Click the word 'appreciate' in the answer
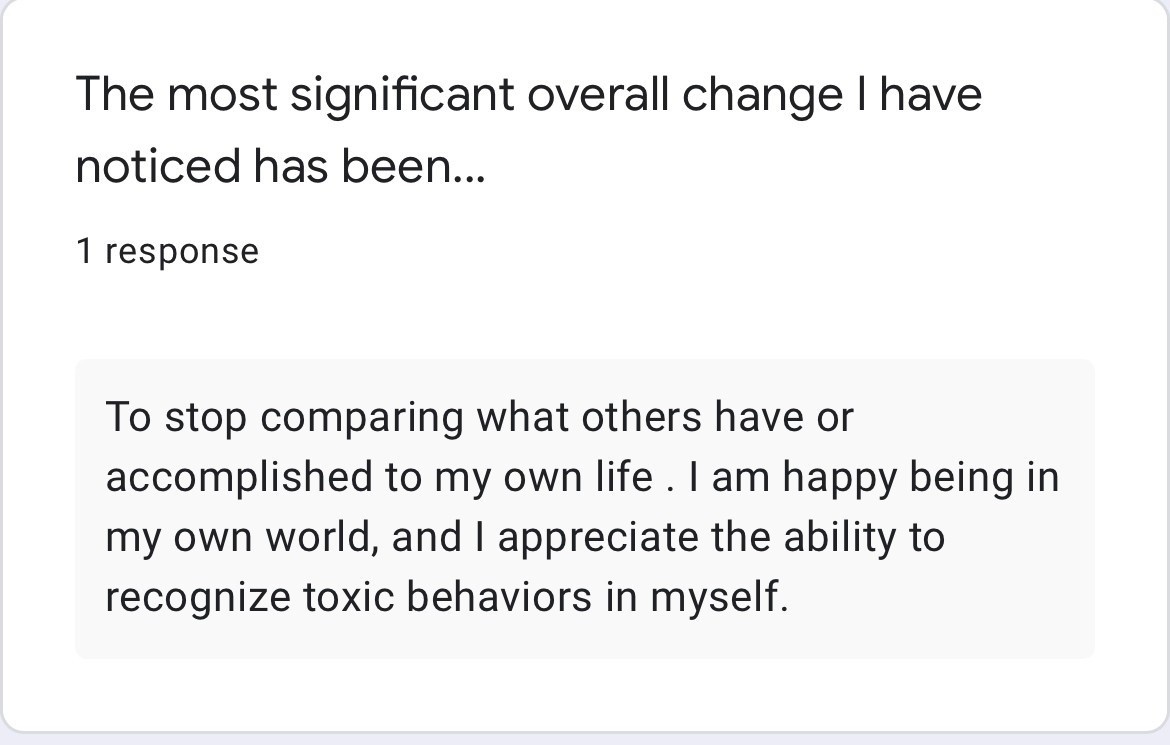This screenshot has width=1170, height=745. [598, 537]
